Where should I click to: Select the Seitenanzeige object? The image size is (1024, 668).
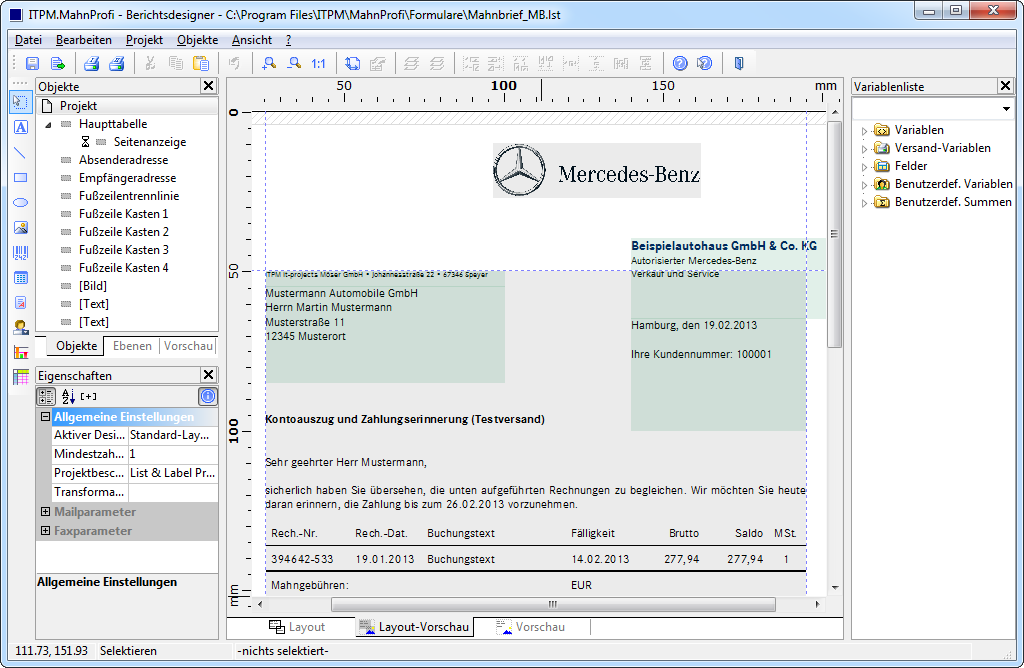150,142
